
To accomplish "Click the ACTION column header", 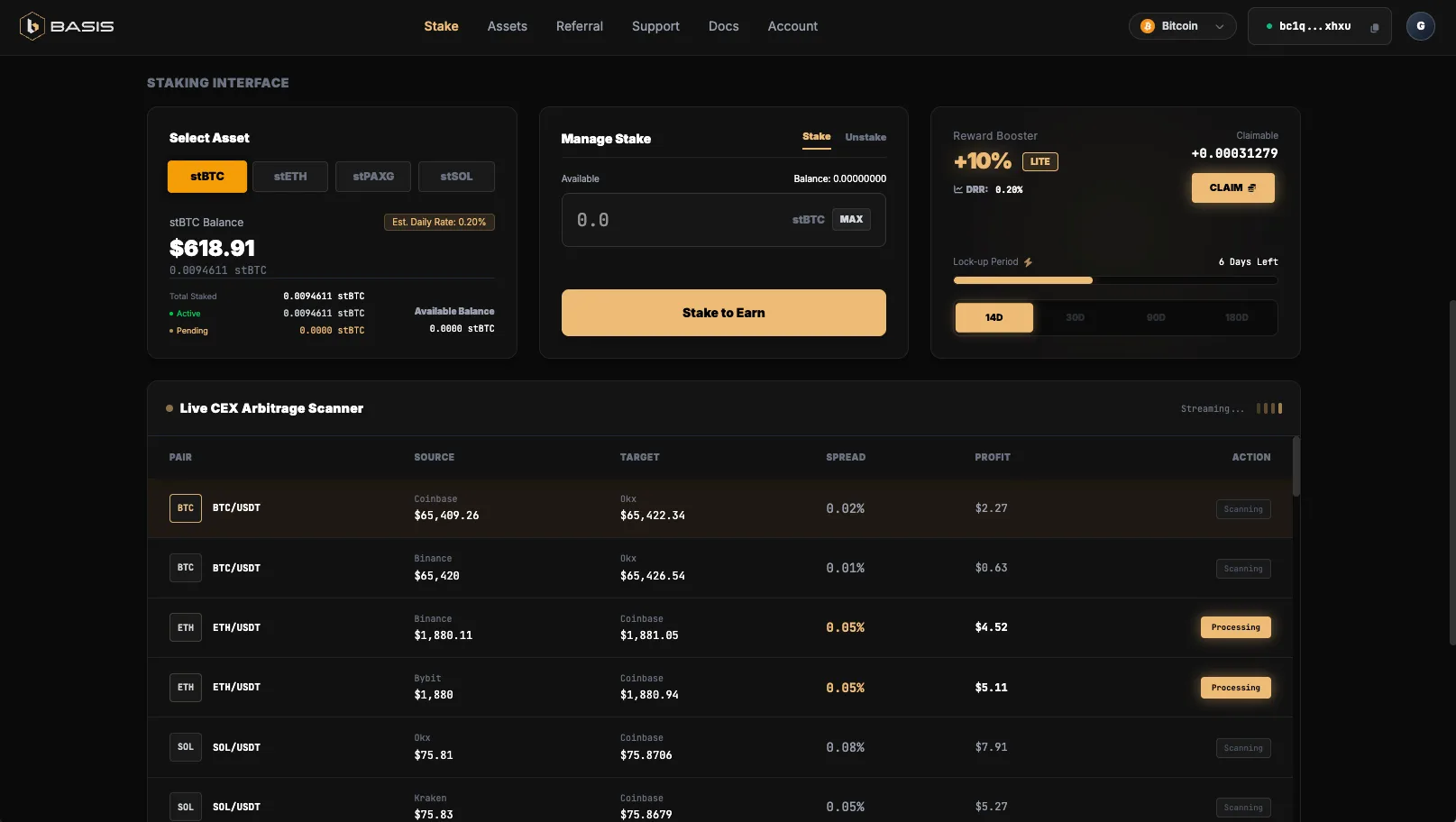I will pyautogui.click(x=1251, y=457).
